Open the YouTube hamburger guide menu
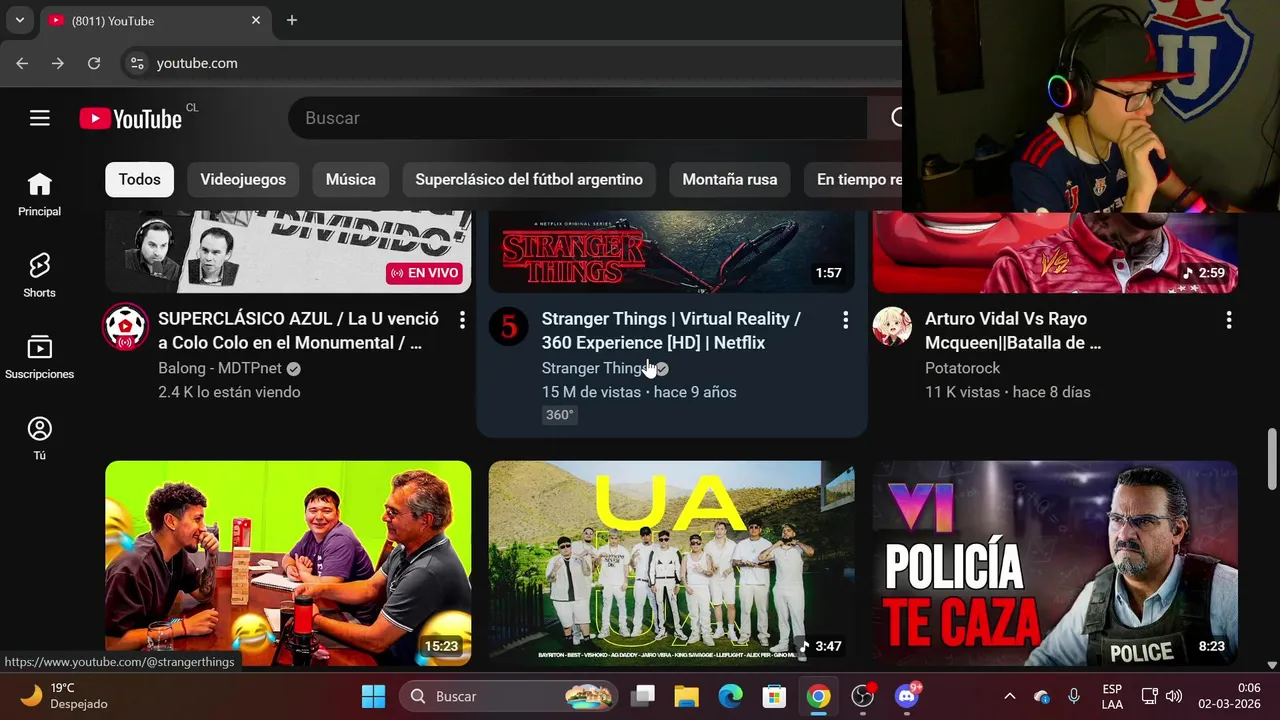This screenshot has height=720, width=1280. 40,118
